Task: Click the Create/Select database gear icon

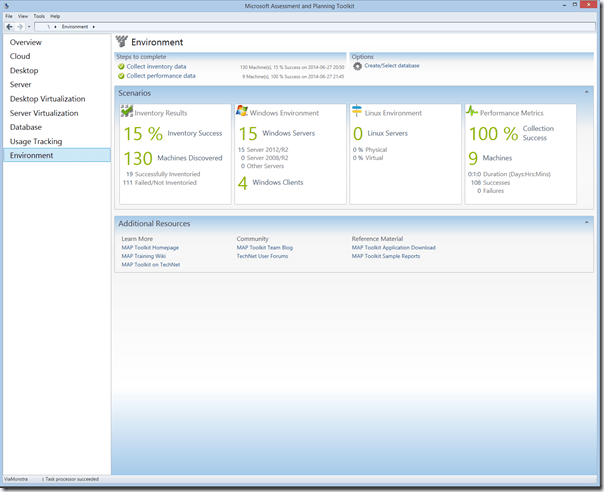Action: coord(357,66)
